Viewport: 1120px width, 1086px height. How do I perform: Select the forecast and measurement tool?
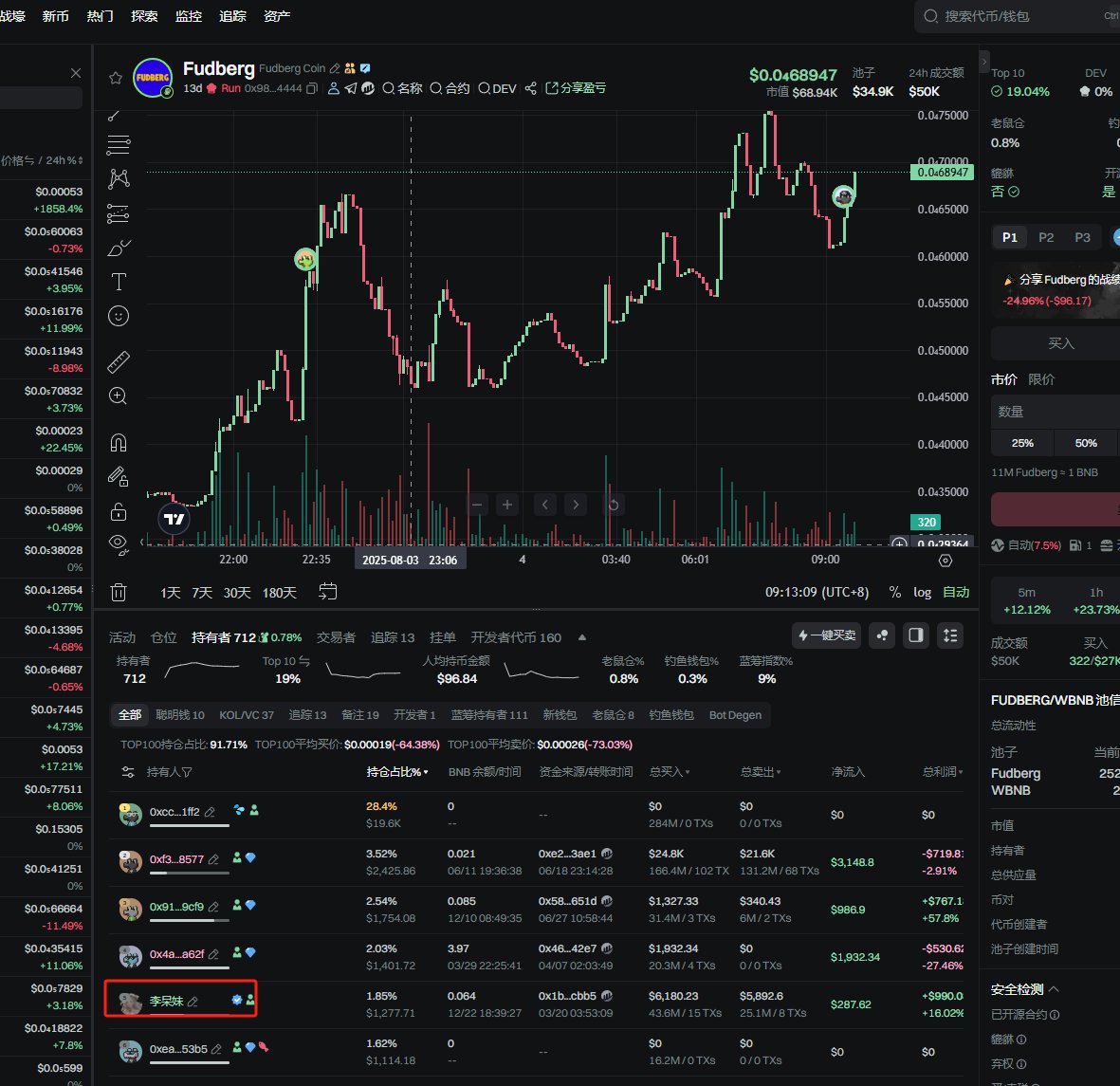119,212
